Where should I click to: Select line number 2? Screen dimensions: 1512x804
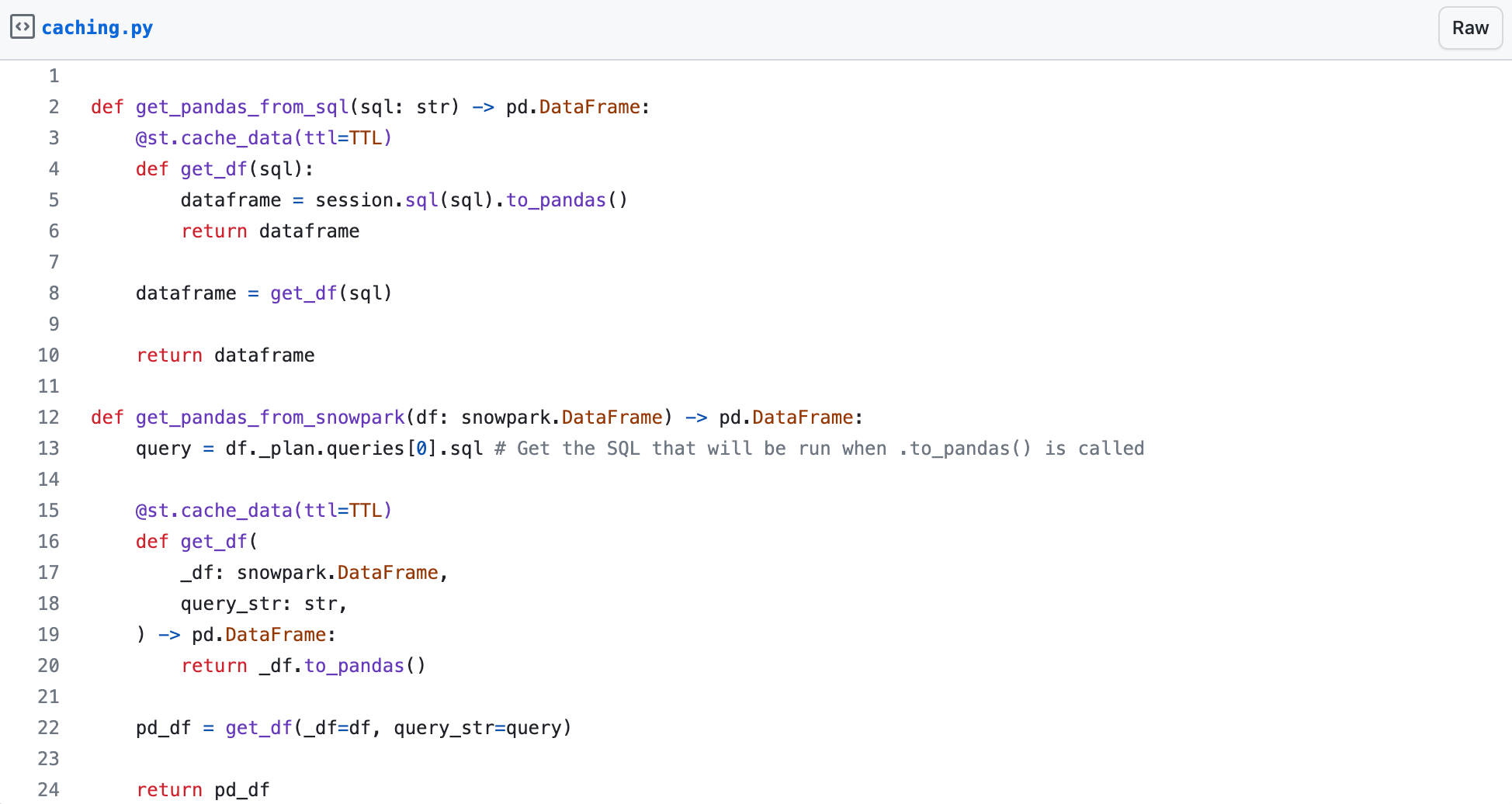click(x=54, y=107)
